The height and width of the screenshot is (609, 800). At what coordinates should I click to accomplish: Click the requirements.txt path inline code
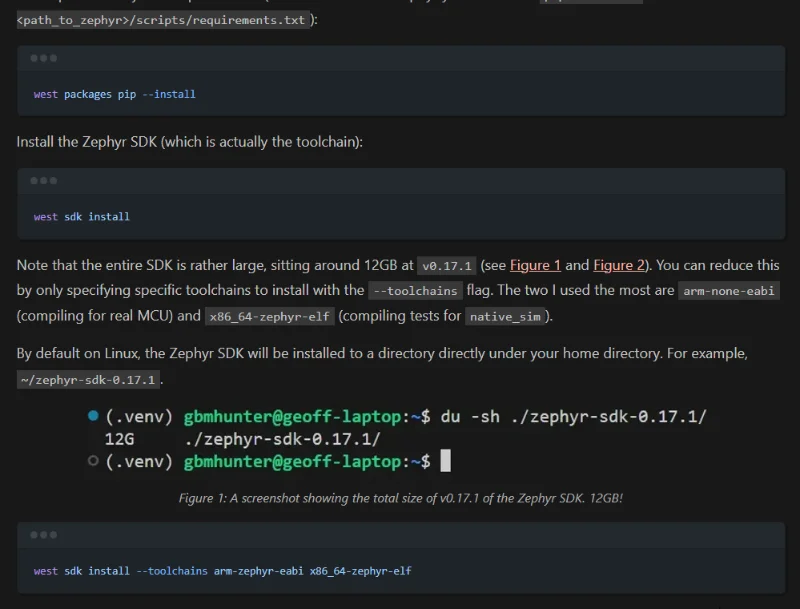point(162,20)
